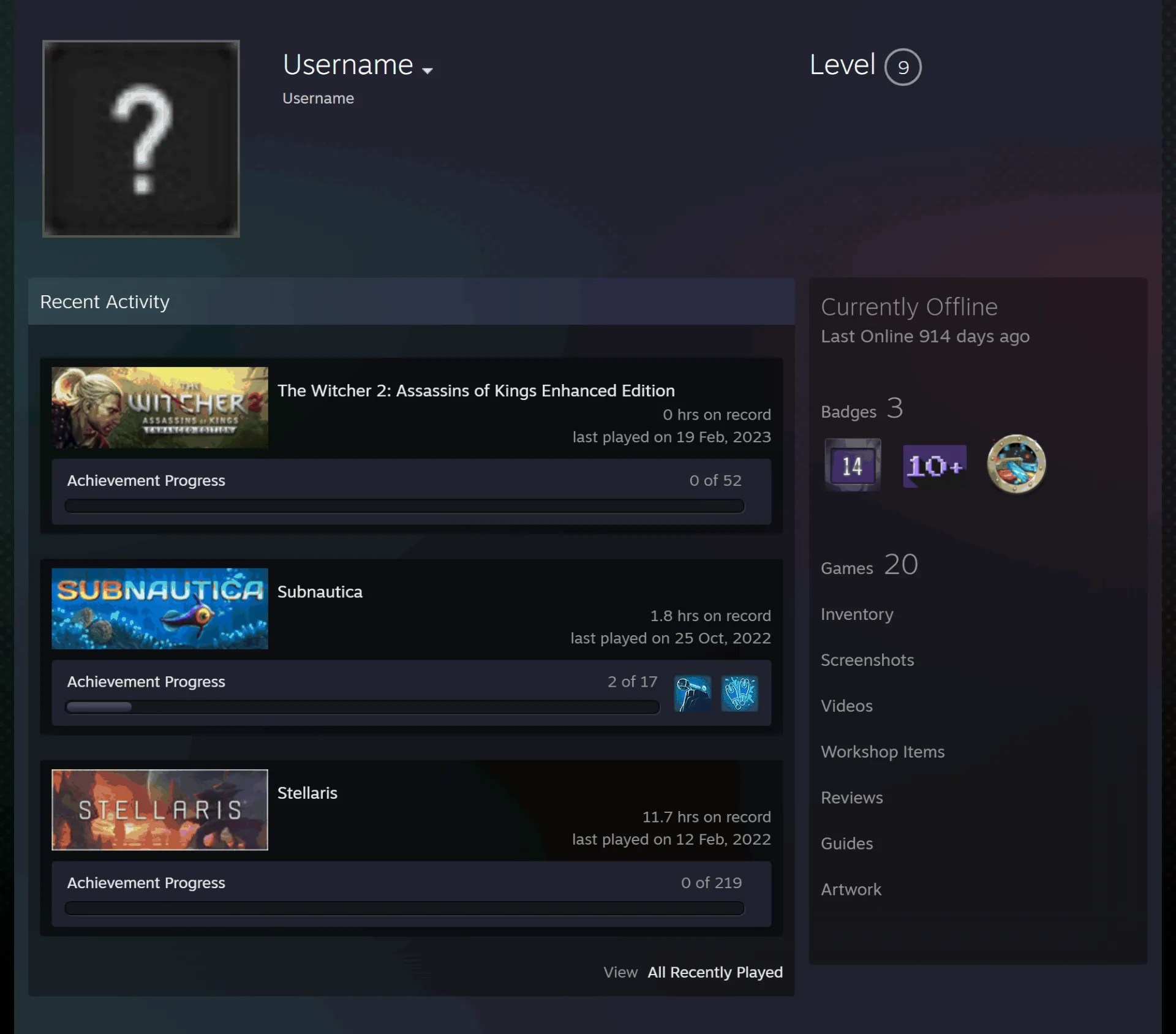Open the 14 years of service badge

point(853,465)
